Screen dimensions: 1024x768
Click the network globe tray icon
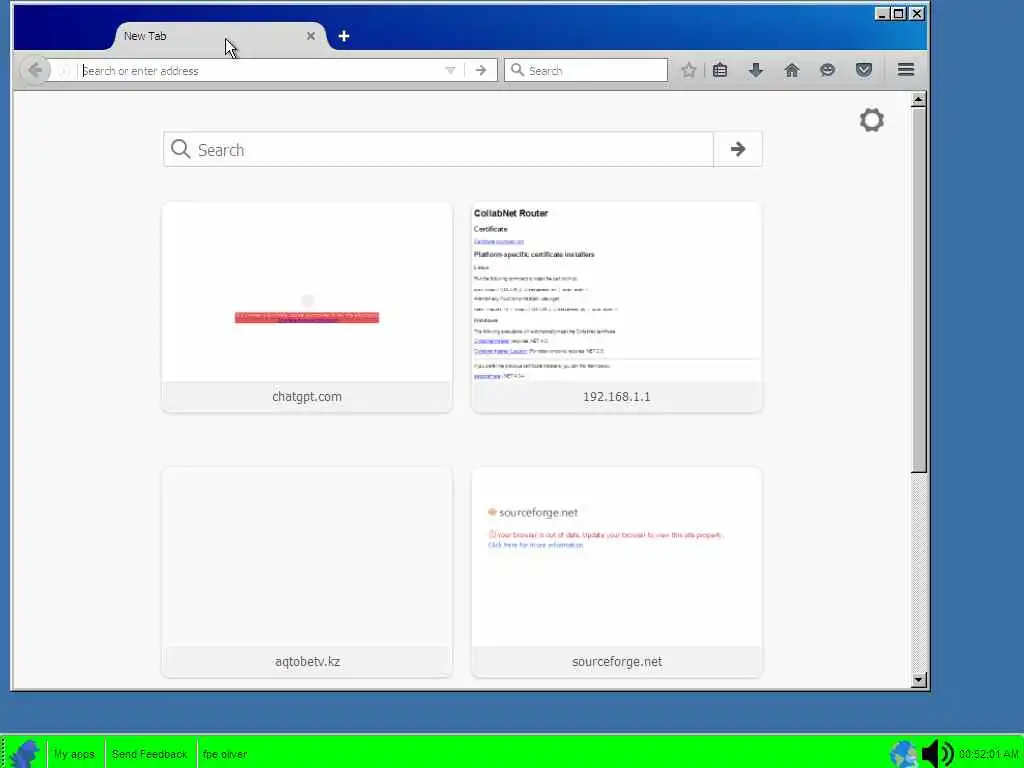[904, 754]
